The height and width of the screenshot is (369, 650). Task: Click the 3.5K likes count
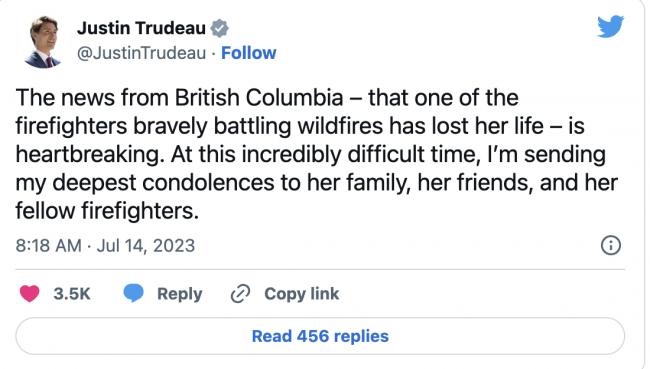[72, 294]
